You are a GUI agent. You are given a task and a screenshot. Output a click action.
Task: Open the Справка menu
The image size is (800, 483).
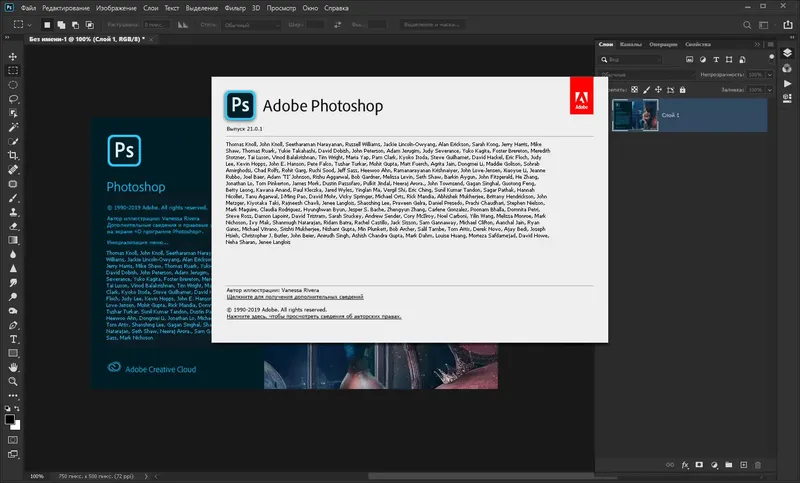pyautogui.click(x=337, y=8)
